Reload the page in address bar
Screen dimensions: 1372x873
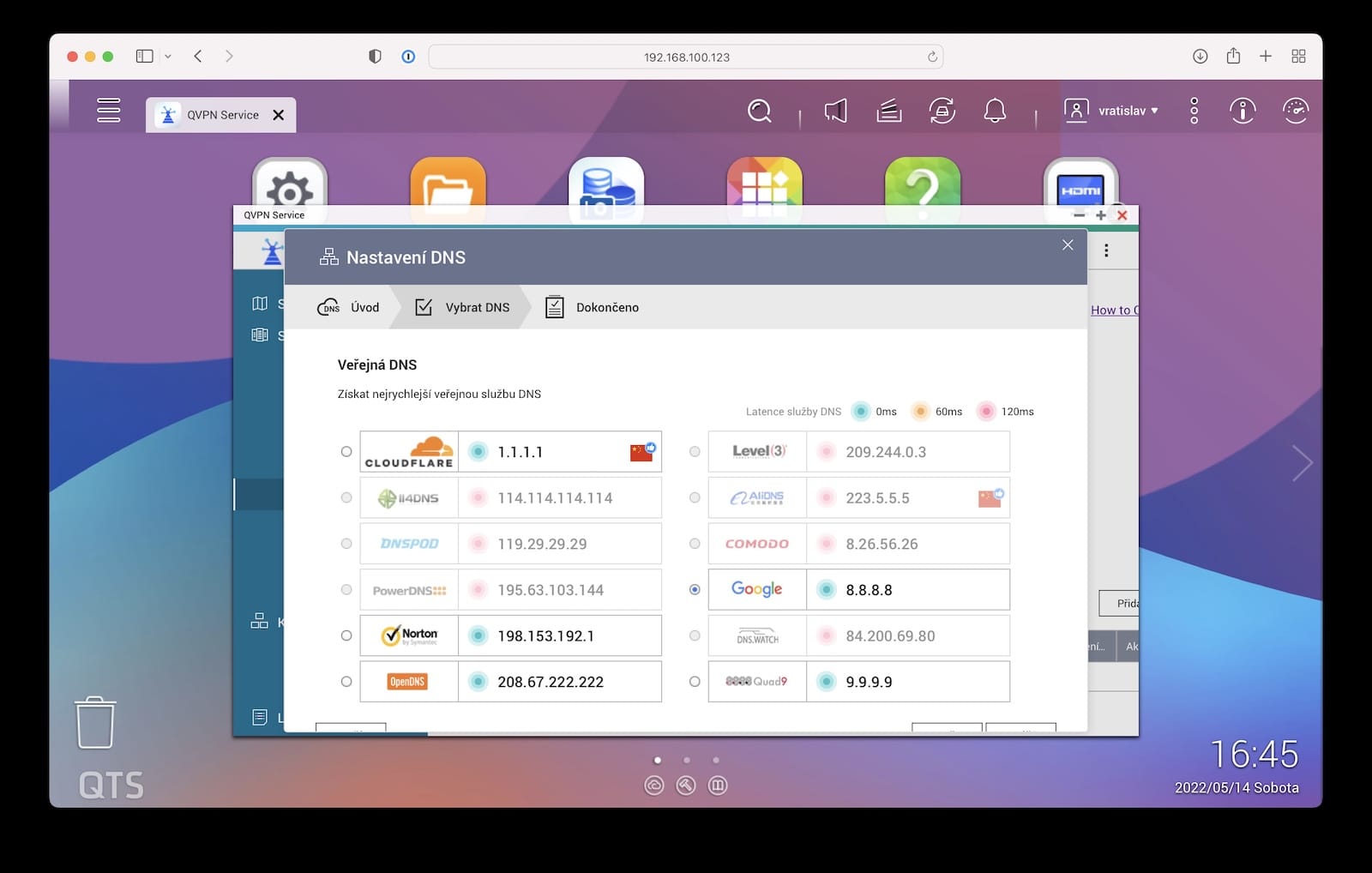click(932, 57)
